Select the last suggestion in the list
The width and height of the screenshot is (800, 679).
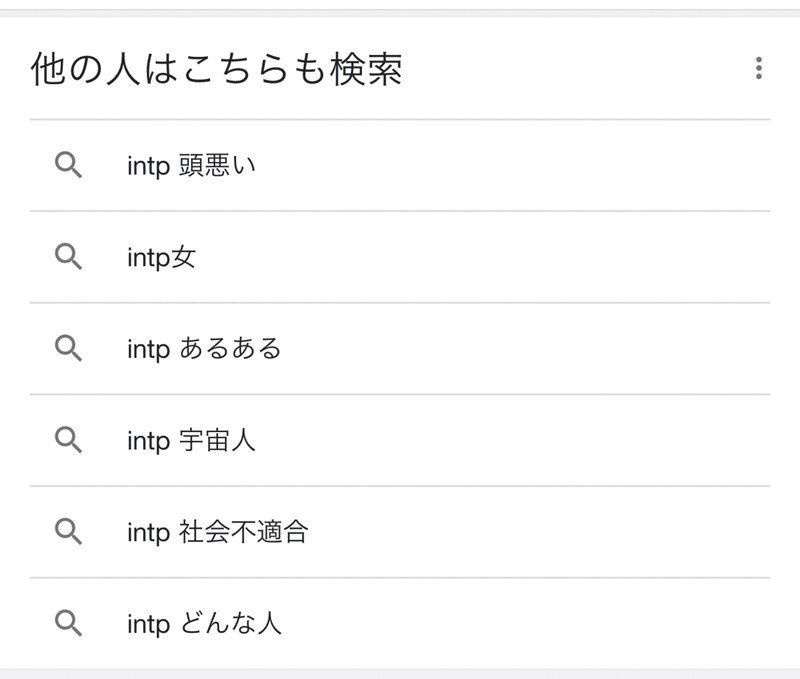pyautogui.click(x=400, y=621)
